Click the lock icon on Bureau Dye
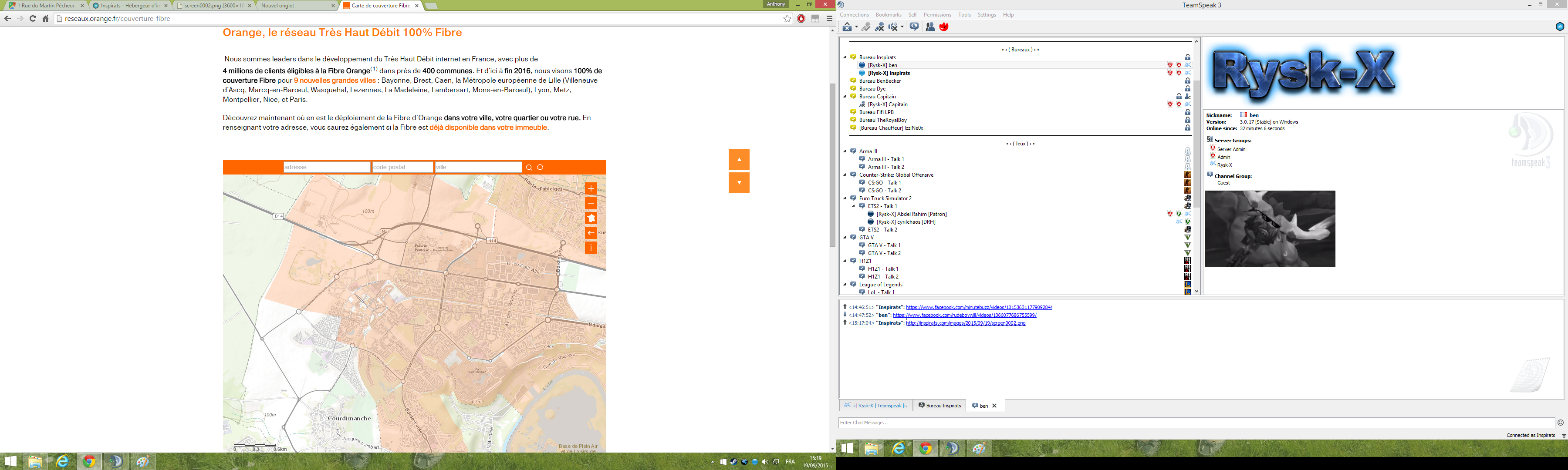The height and width of the screenshot is (470, 1568). click(1188, 89)
